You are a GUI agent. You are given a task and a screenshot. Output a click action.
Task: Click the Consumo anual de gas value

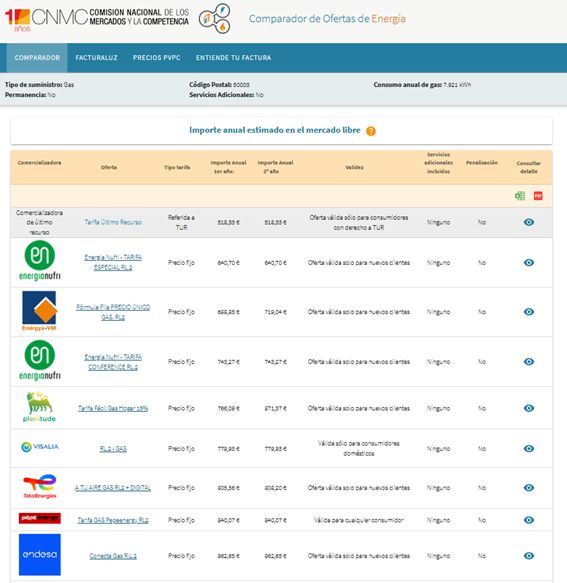(457, 85)
